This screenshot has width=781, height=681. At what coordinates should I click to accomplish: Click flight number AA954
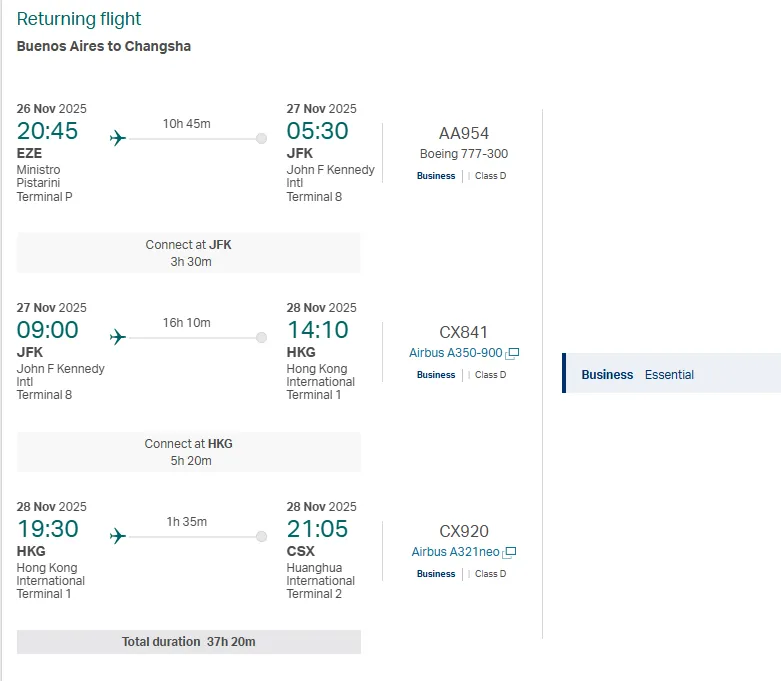[x=464, y=133]
